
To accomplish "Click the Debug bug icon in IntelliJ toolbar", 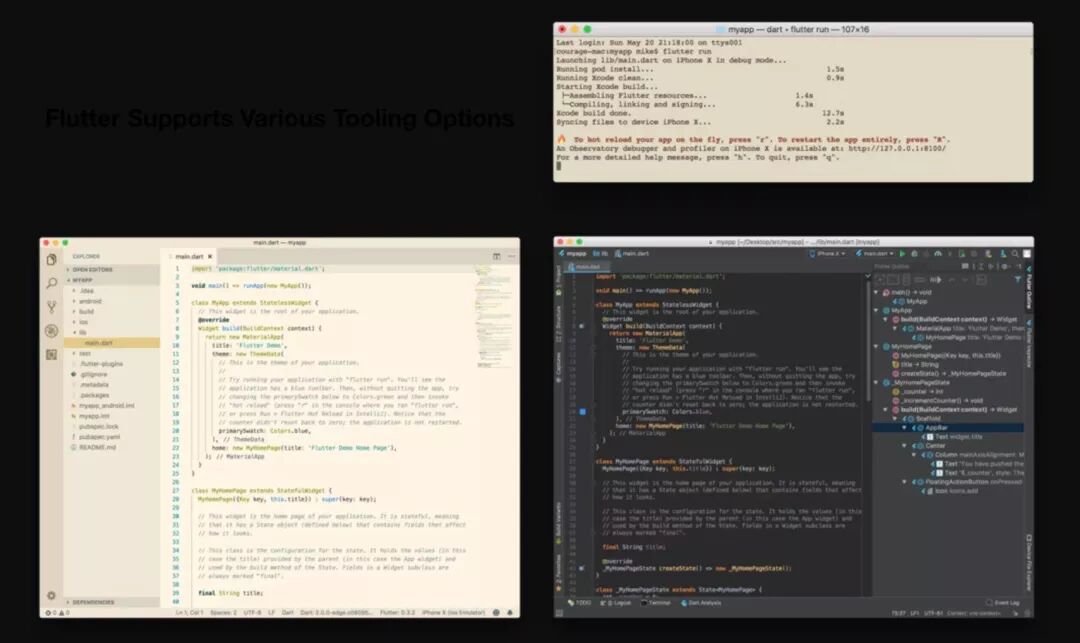I will (x=914, y=253).
